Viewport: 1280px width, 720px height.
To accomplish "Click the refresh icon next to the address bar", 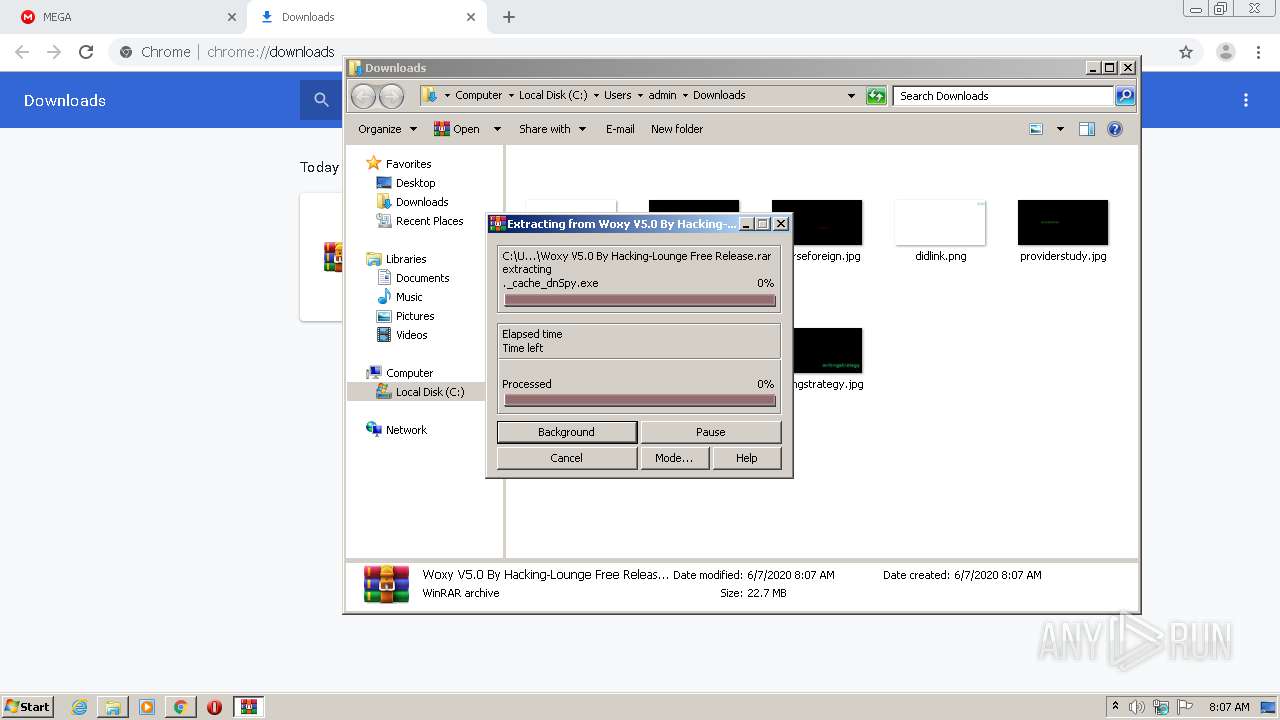I will [x=876, y=96].
